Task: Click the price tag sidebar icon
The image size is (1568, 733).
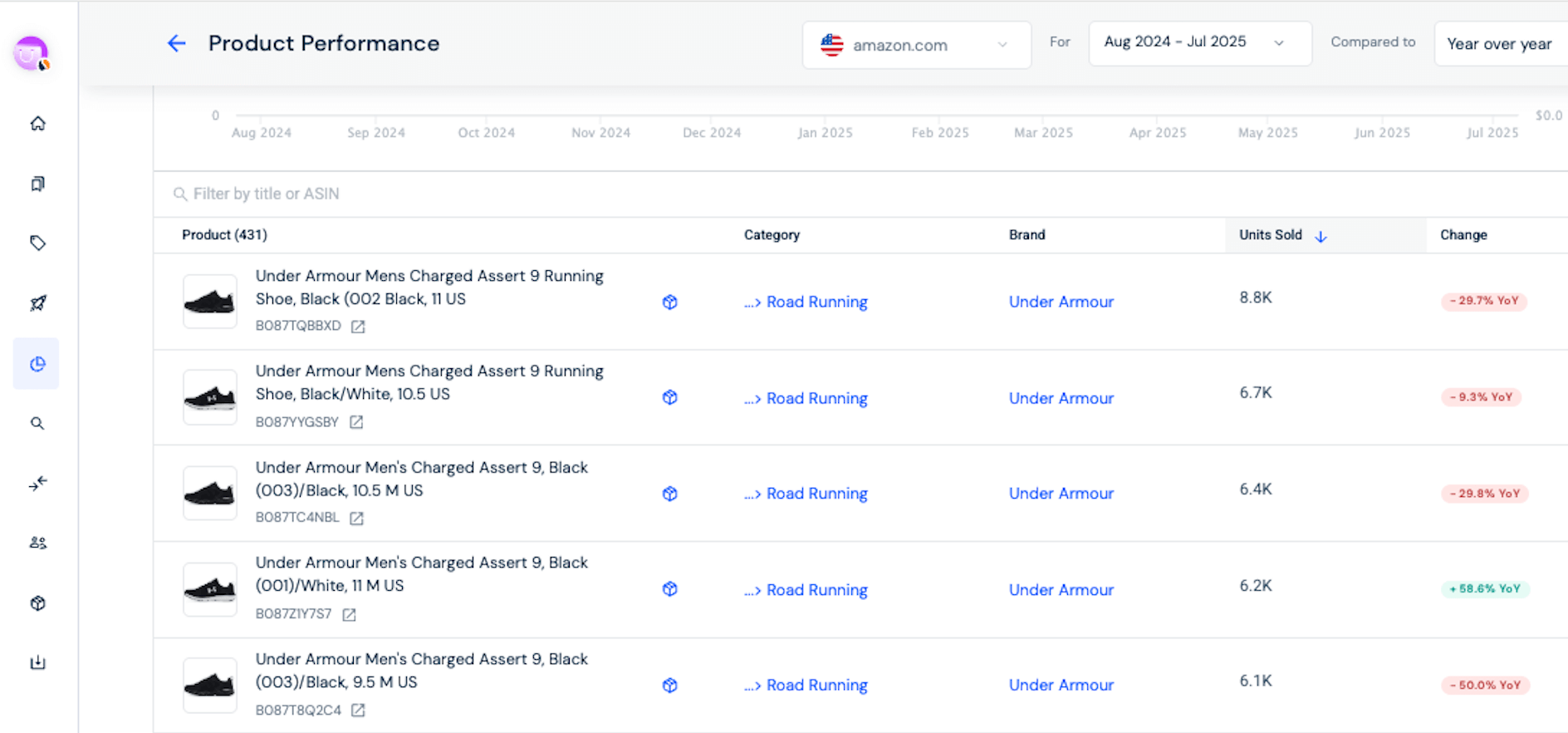Action: pos(37,243)
